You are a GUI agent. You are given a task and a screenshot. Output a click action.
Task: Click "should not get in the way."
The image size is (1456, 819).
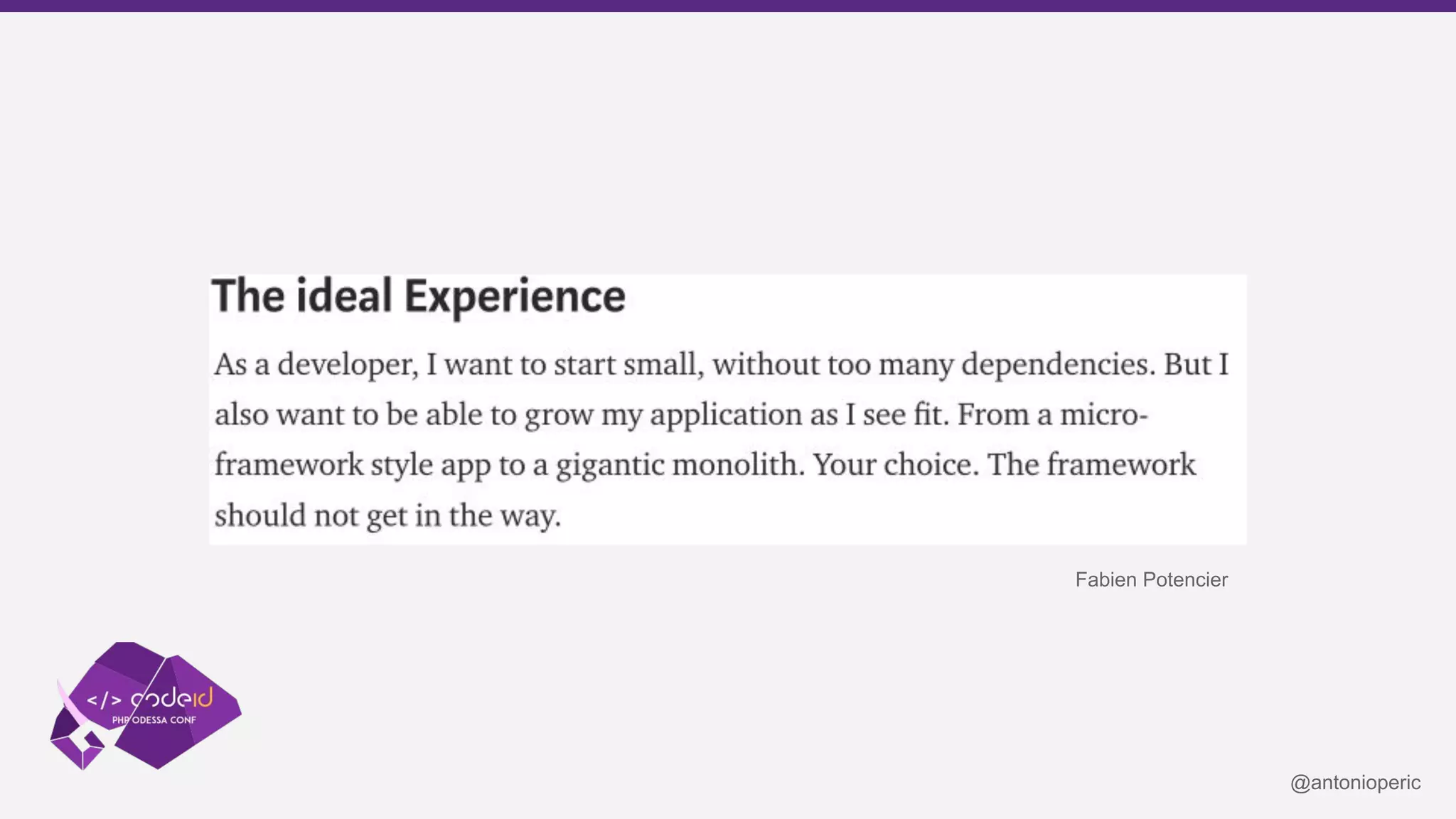[387, 515]
